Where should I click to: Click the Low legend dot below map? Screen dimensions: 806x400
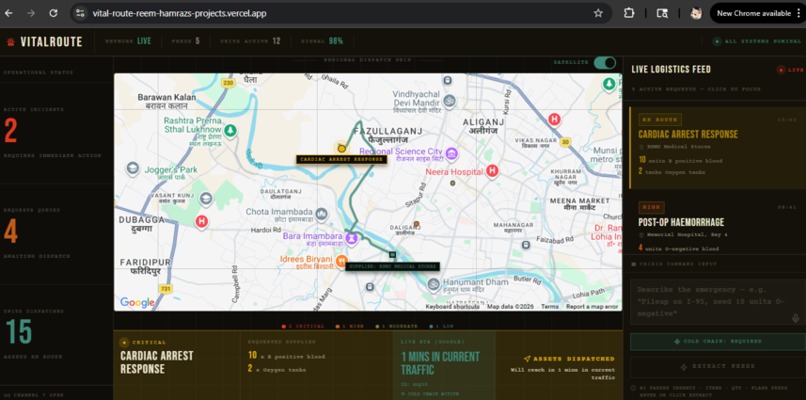pos(430,326)
